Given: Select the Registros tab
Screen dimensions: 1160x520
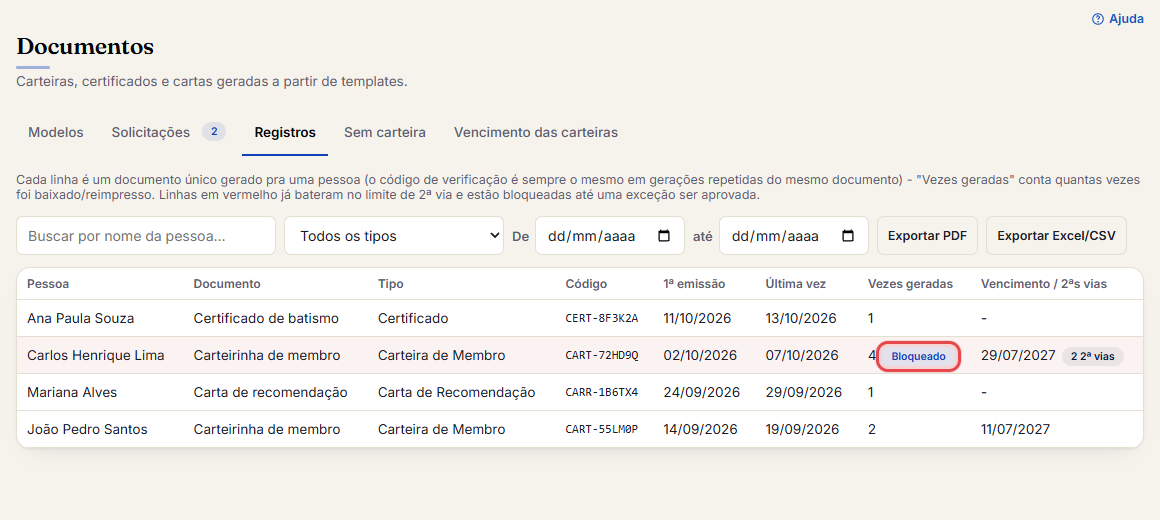Looking at the screenshot, I should (285, 132).
